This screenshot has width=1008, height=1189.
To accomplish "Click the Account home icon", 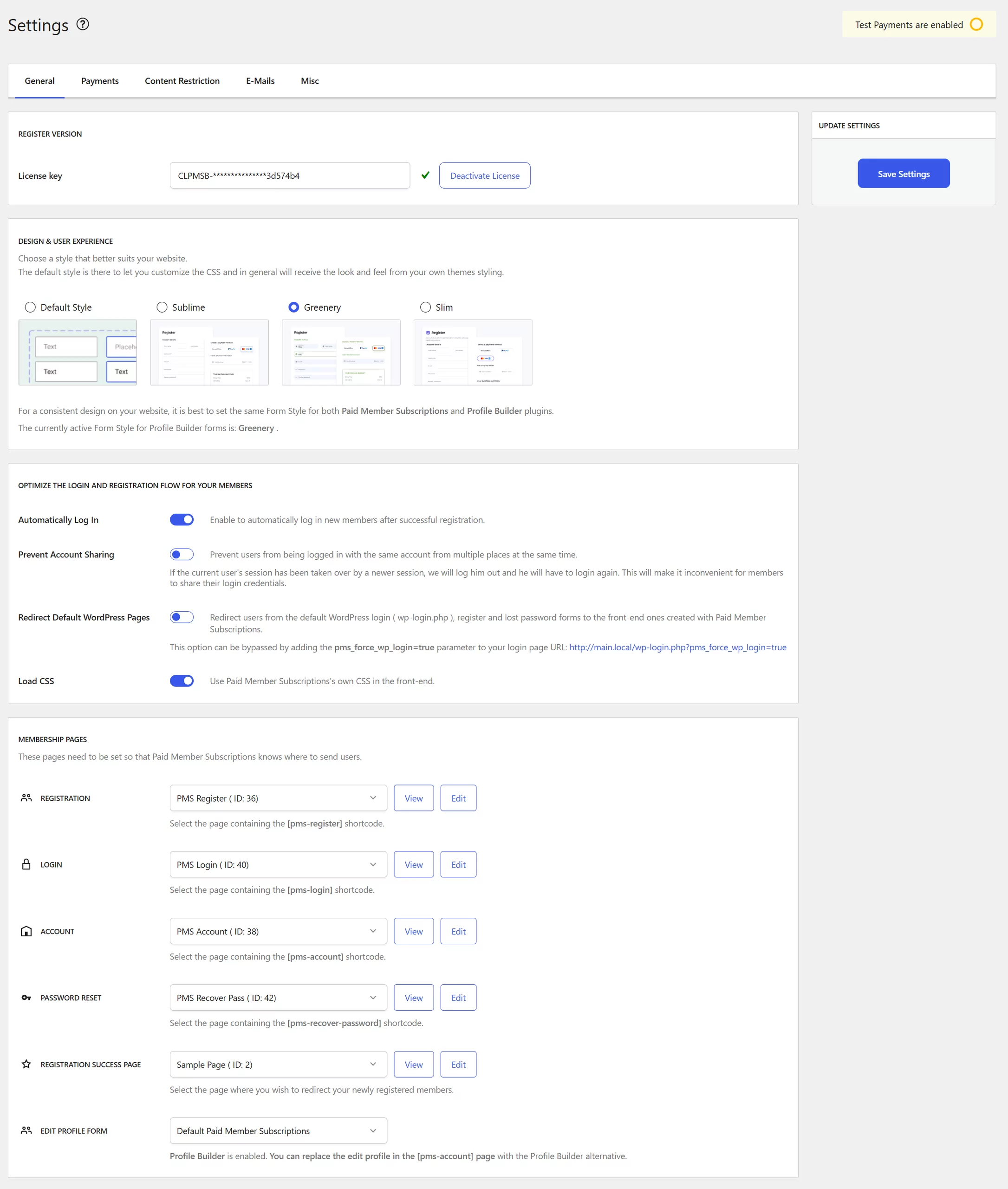I will point(26,931).
